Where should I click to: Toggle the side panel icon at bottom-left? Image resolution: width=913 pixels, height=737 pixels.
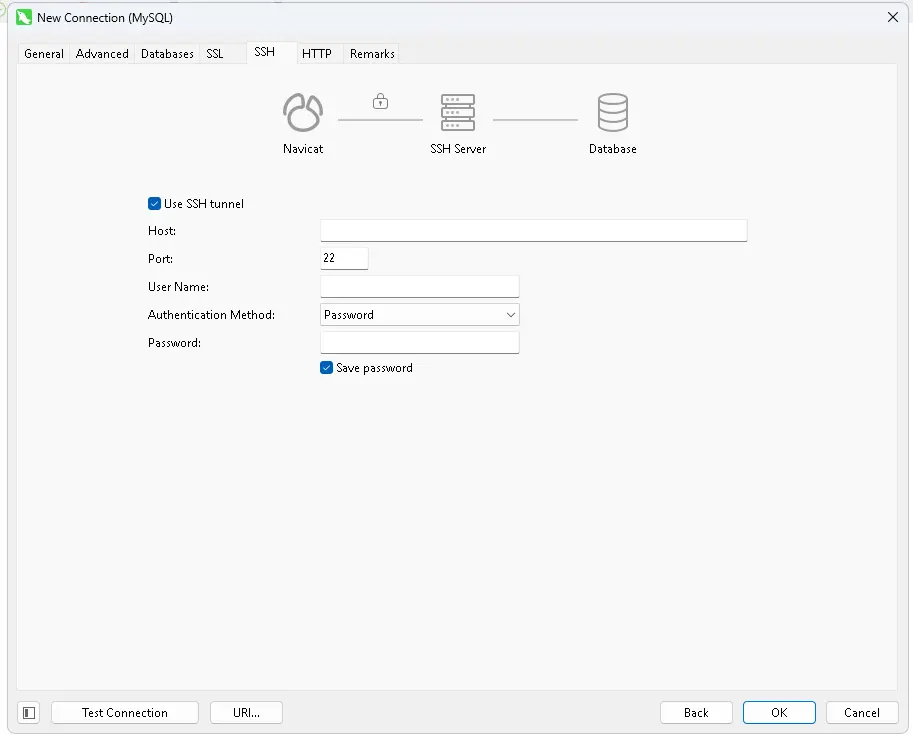[x=29, y=713]
